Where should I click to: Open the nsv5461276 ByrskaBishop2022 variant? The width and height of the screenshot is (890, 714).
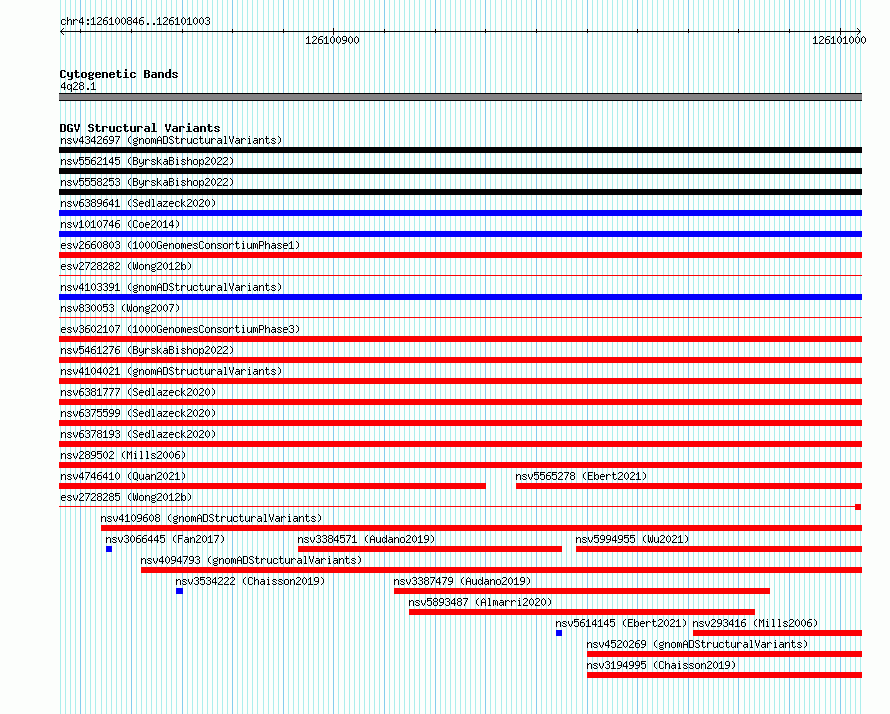point(147,350)
